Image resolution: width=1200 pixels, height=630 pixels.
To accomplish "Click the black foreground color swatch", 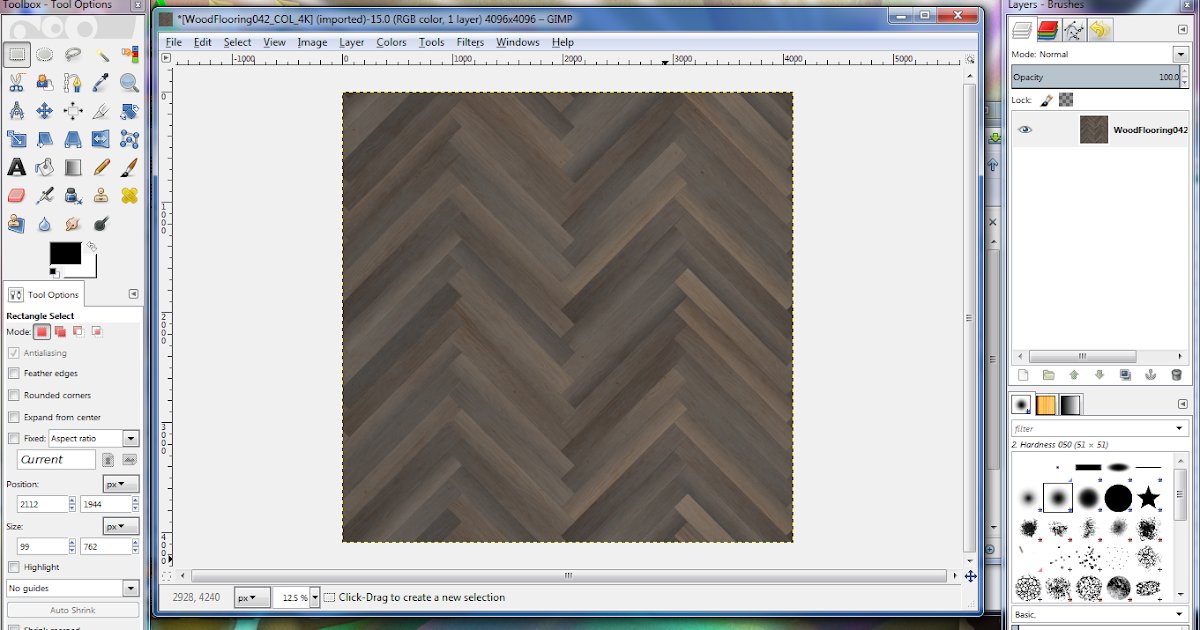I will (x=65, y=253).
